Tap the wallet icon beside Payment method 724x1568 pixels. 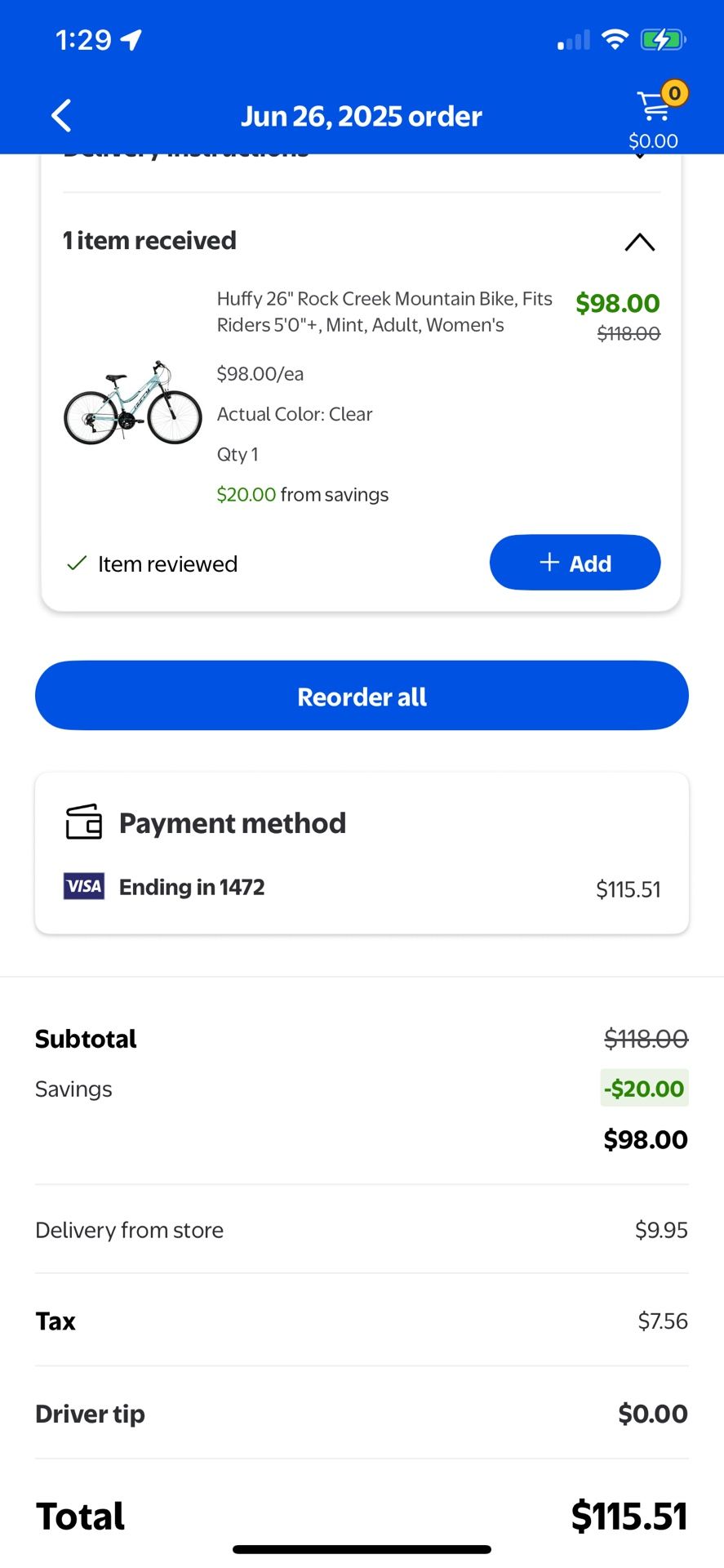83,822
